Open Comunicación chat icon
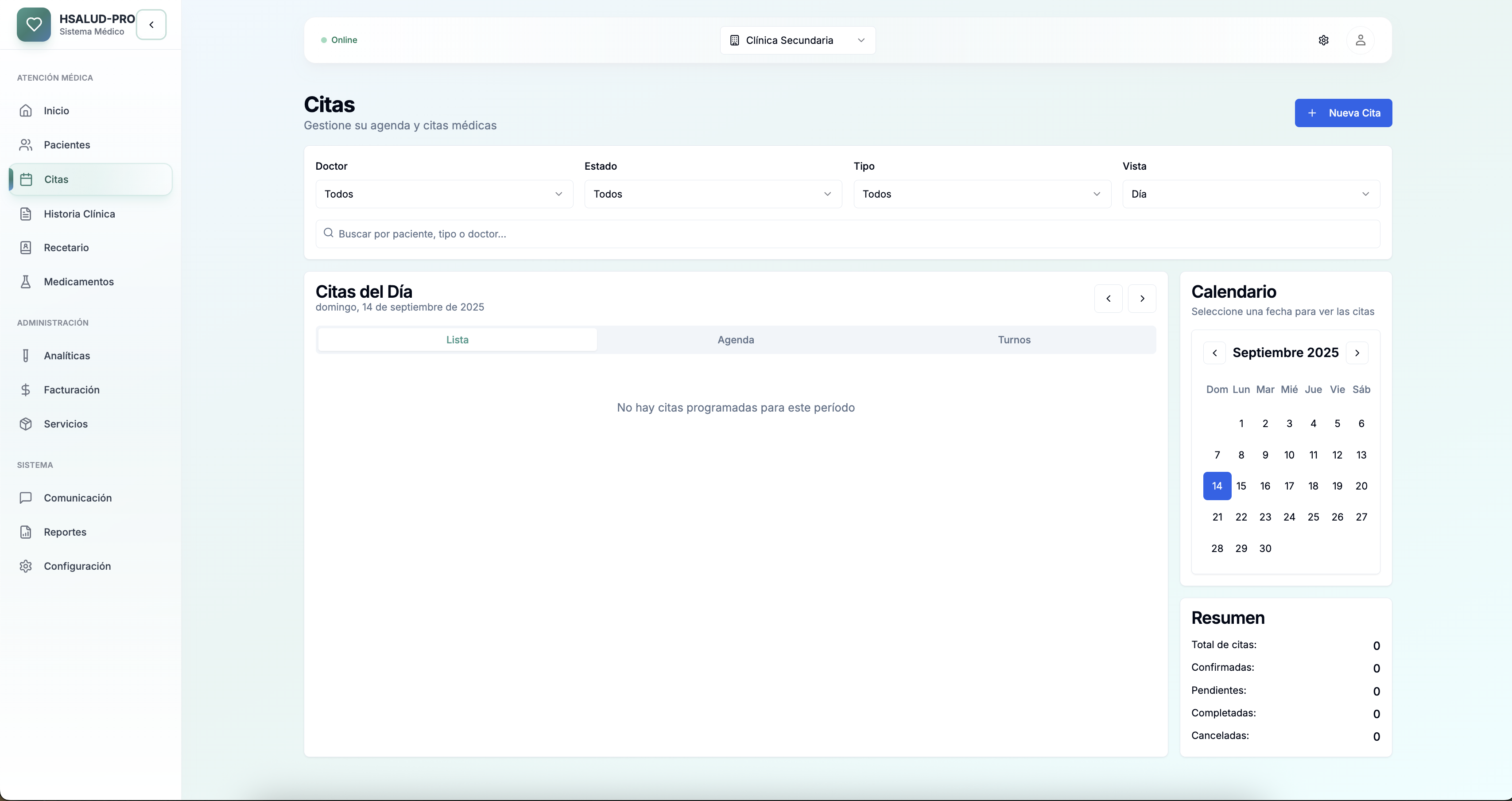1512x801 pixels. (x=26, y=498)
